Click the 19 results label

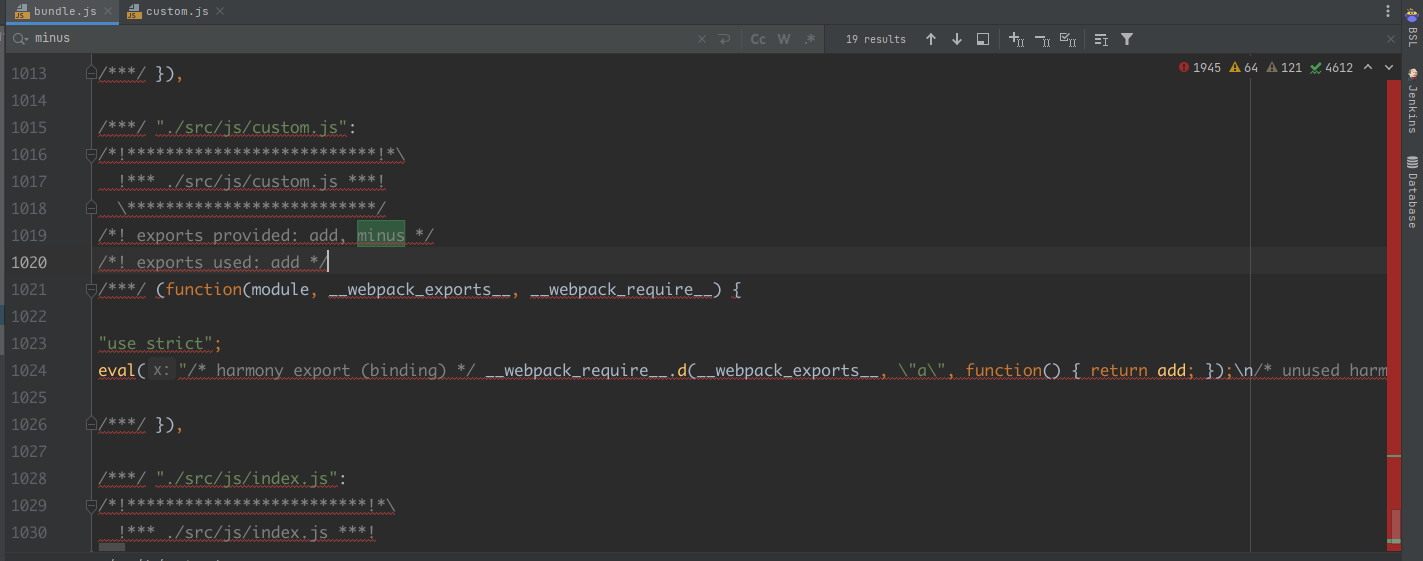point(876,39)
